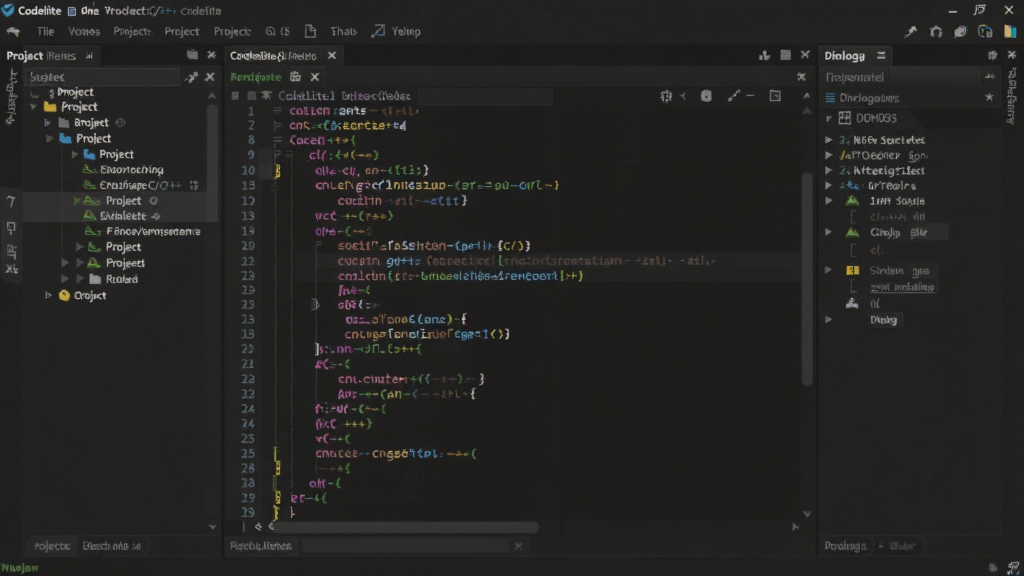Close the Codelite editor tab

332,56
